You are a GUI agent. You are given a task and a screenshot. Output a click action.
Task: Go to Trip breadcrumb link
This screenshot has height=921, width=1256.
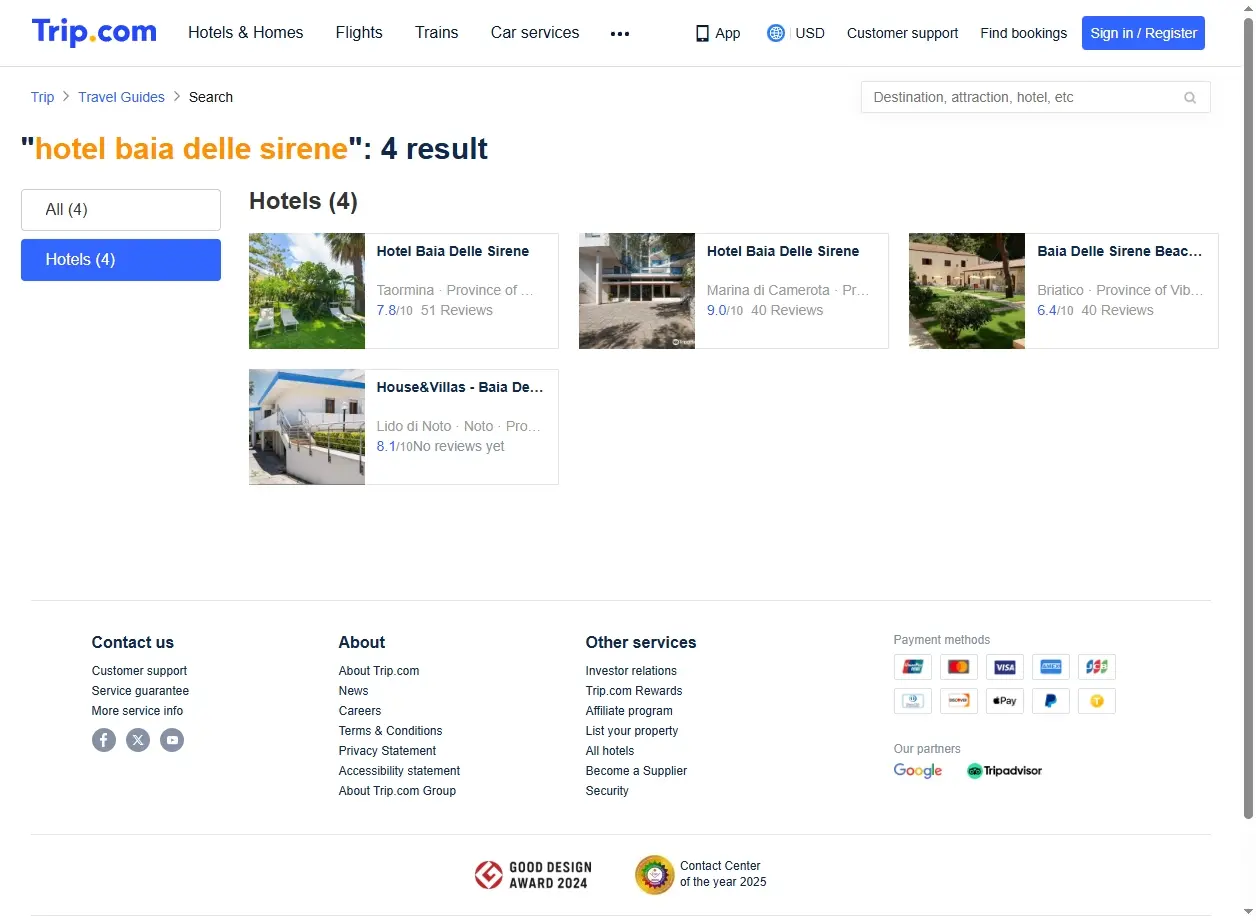43,97
